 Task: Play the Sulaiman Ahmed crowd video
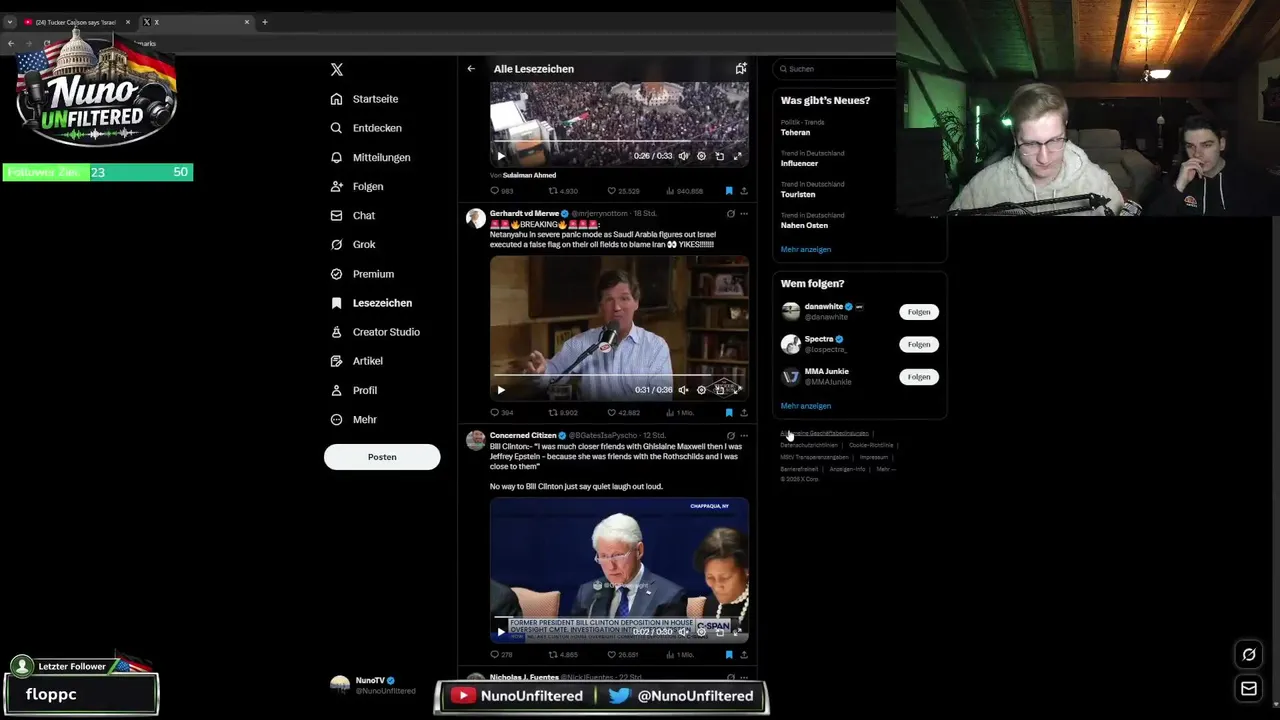(x=501, y=156)
